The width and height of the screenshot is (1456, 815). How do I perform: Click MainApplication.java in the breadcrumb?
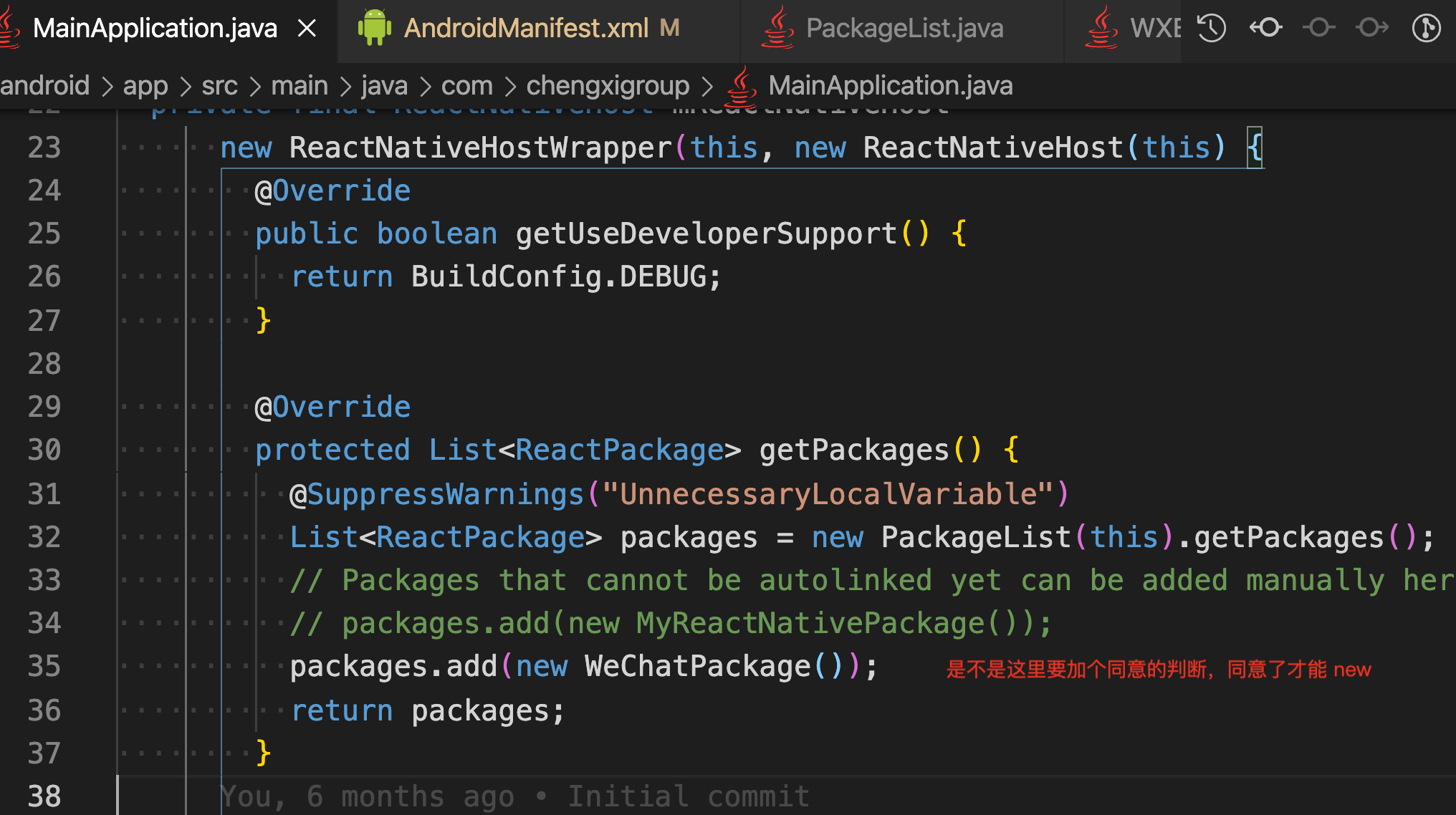[x=890, y=86]
